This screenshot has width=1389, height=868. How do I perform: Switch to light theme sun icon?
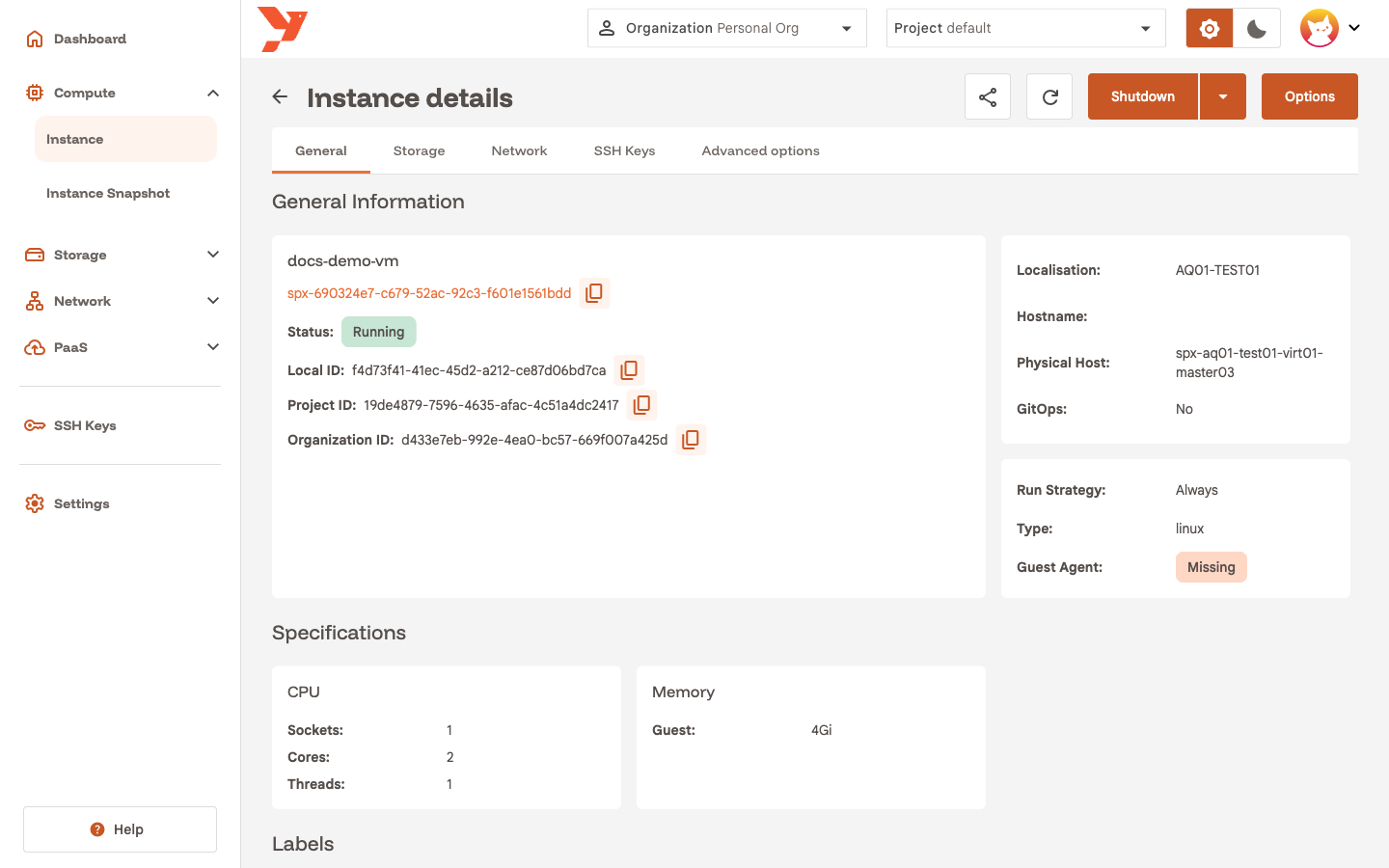click(1210, 28)
